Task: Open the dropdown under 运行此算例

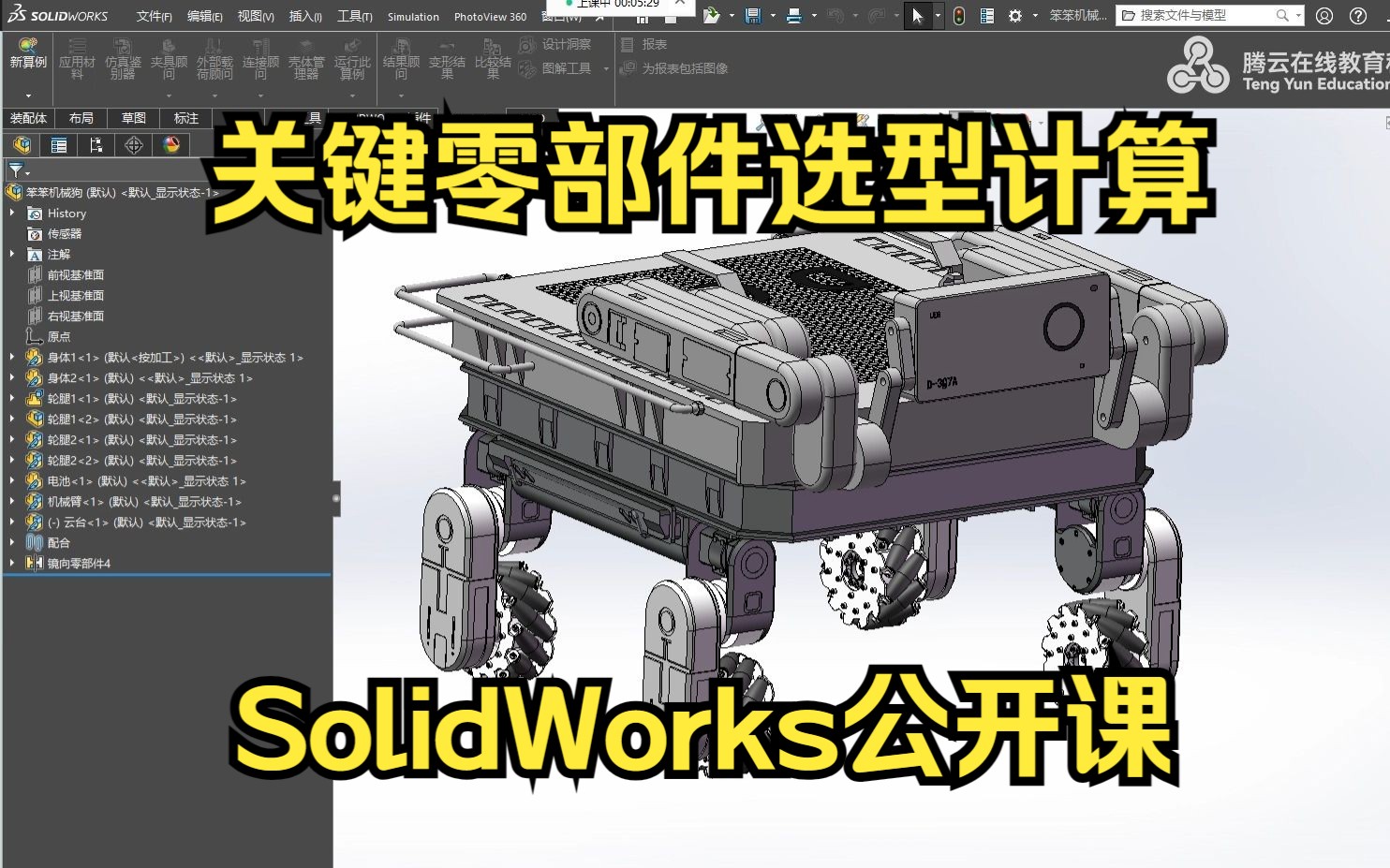Action: pos(352,96)
